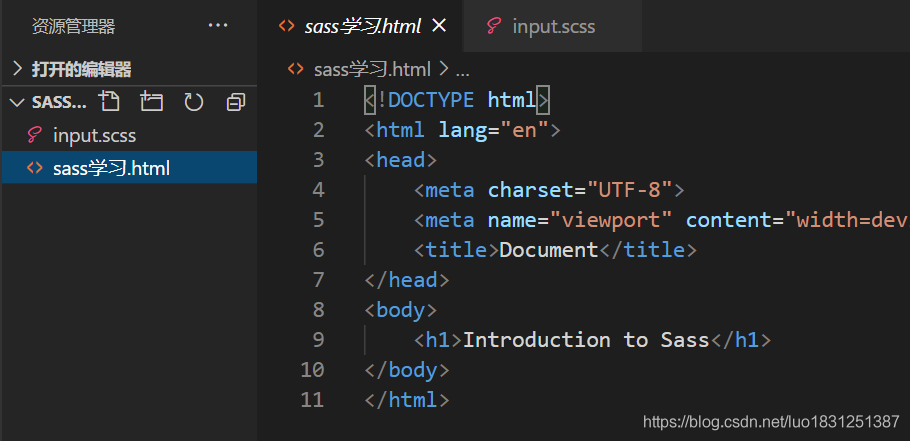Click charset="UTF-8" on line 4
Viewport: 910px width, 441px height.
coord(580,190)
